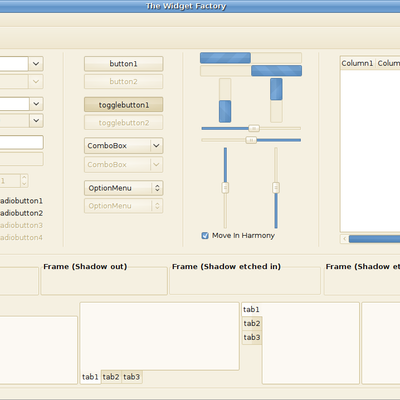Select disabled radiobutton4
Image resolution: width=400 pixels, height=400 pixels.
21,237
